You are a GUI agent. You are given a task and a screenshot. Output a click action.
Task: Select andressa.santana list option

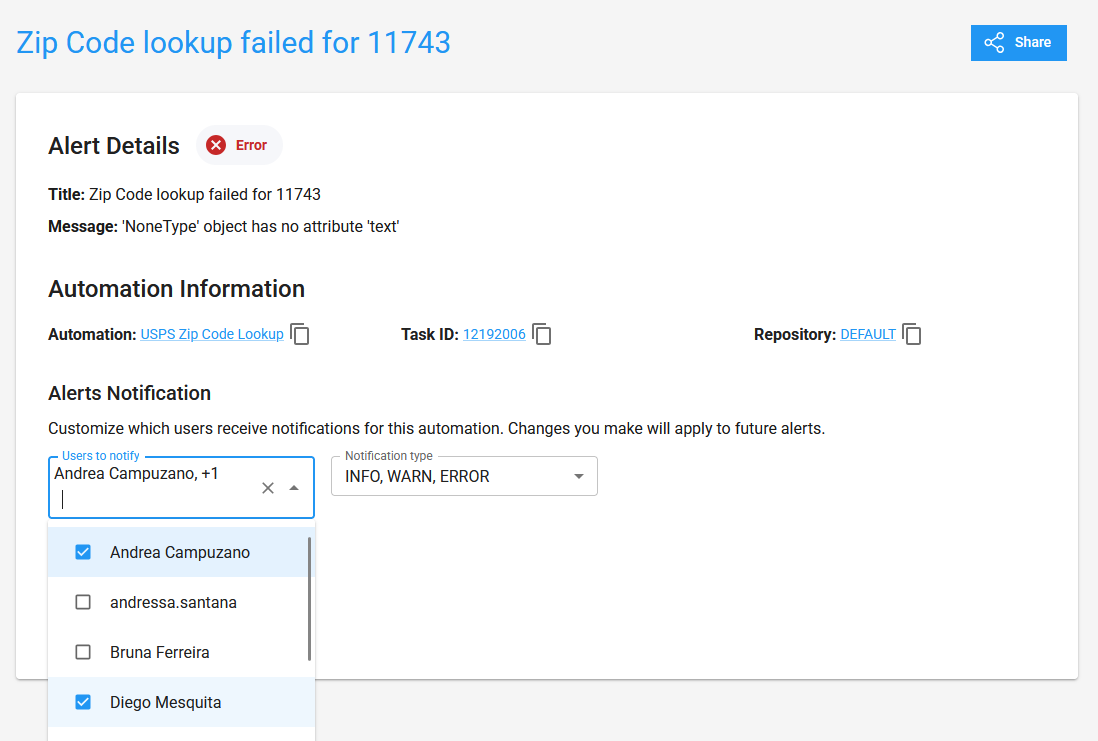click(173, 602)
